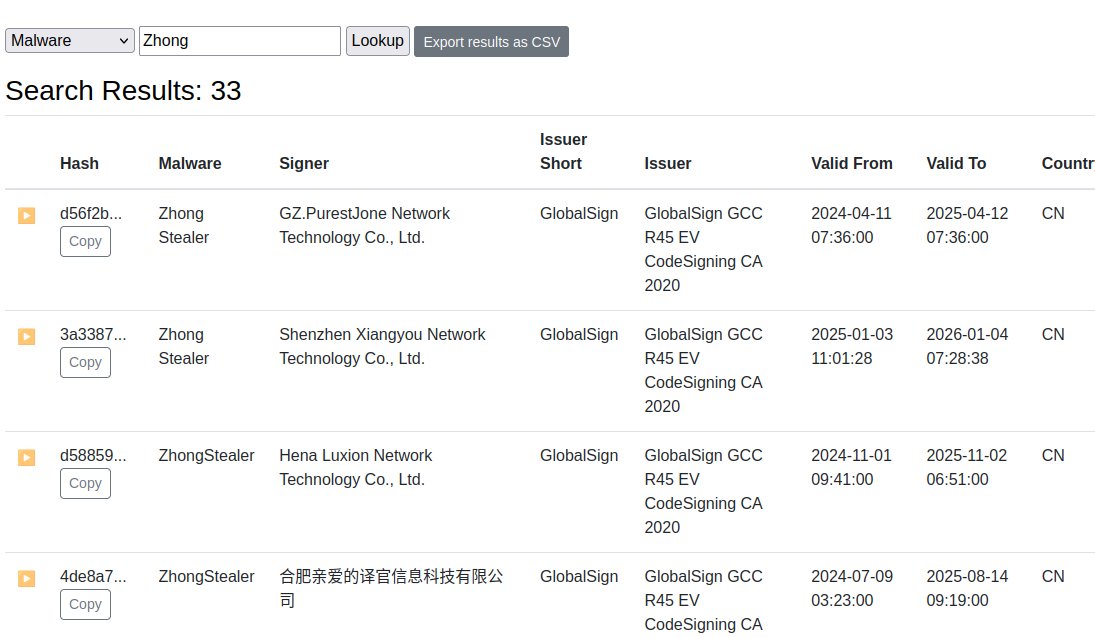This screenshot has height=638, width=1095.
Task: Expand the 3a3387... row details arrow
Action: click(x=27, y=336)
